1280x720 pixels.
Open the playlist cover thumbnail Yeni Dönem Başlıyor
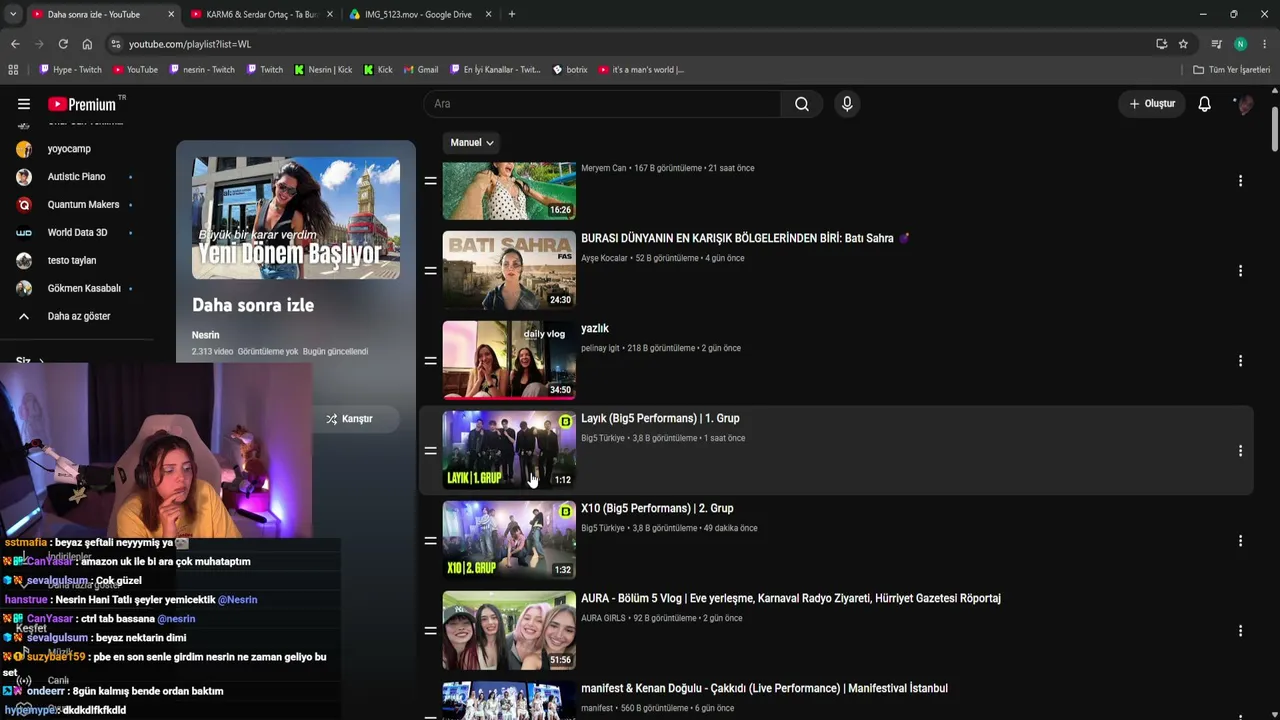[296, 218]
